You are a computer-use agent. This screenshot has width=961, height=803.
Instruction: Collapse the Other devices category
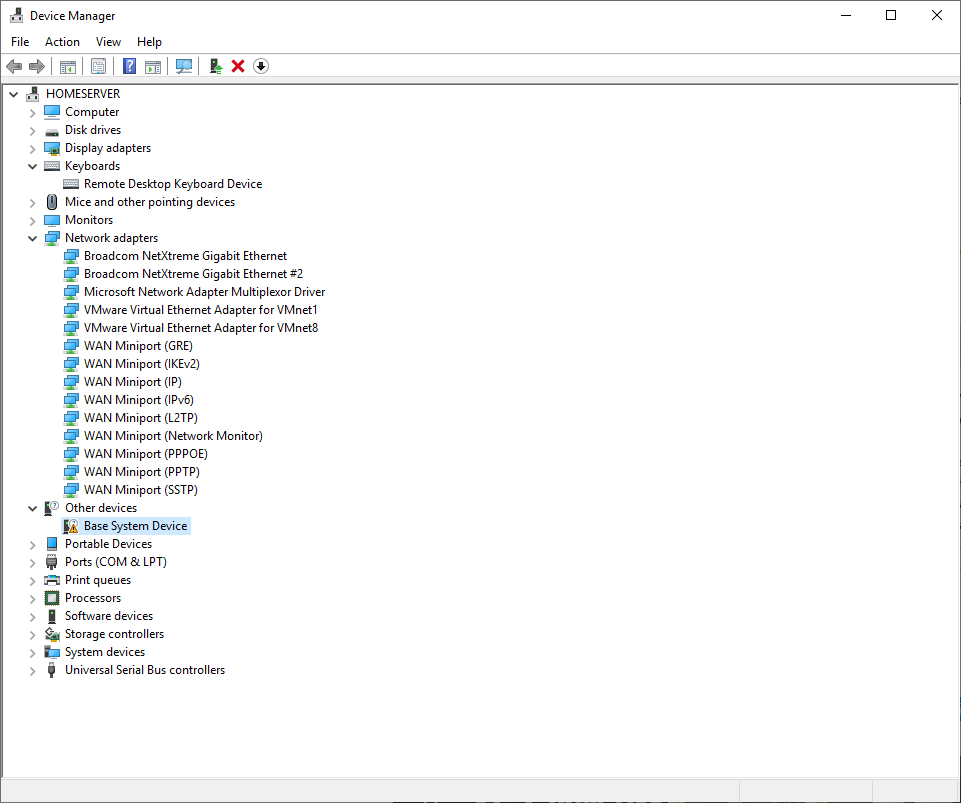33,508
